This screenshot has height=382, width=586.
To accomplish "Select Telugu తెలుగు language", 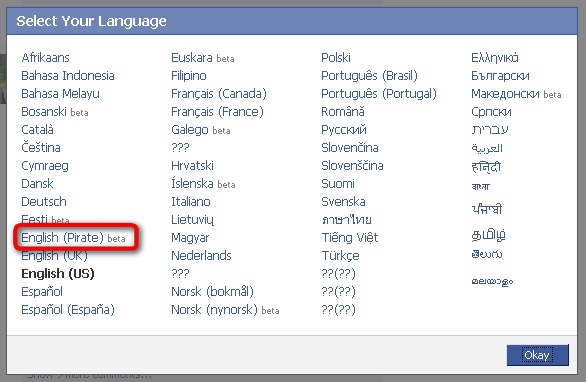I will pyautogui.click(x=487, y=255).
